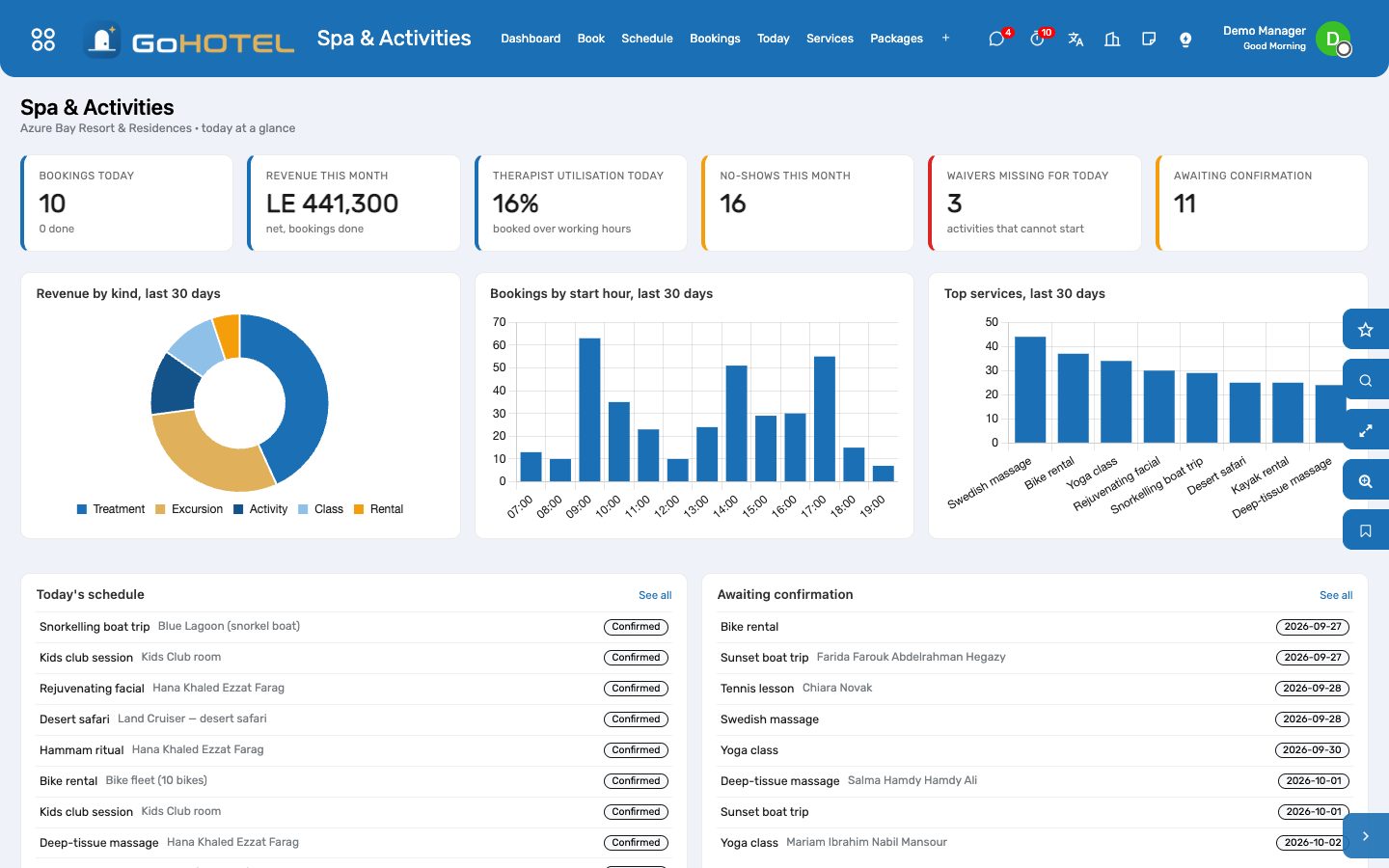Click the Demo Manager avatar
The height and width of the screenshot is (868, 1389).
point(1333,39)
